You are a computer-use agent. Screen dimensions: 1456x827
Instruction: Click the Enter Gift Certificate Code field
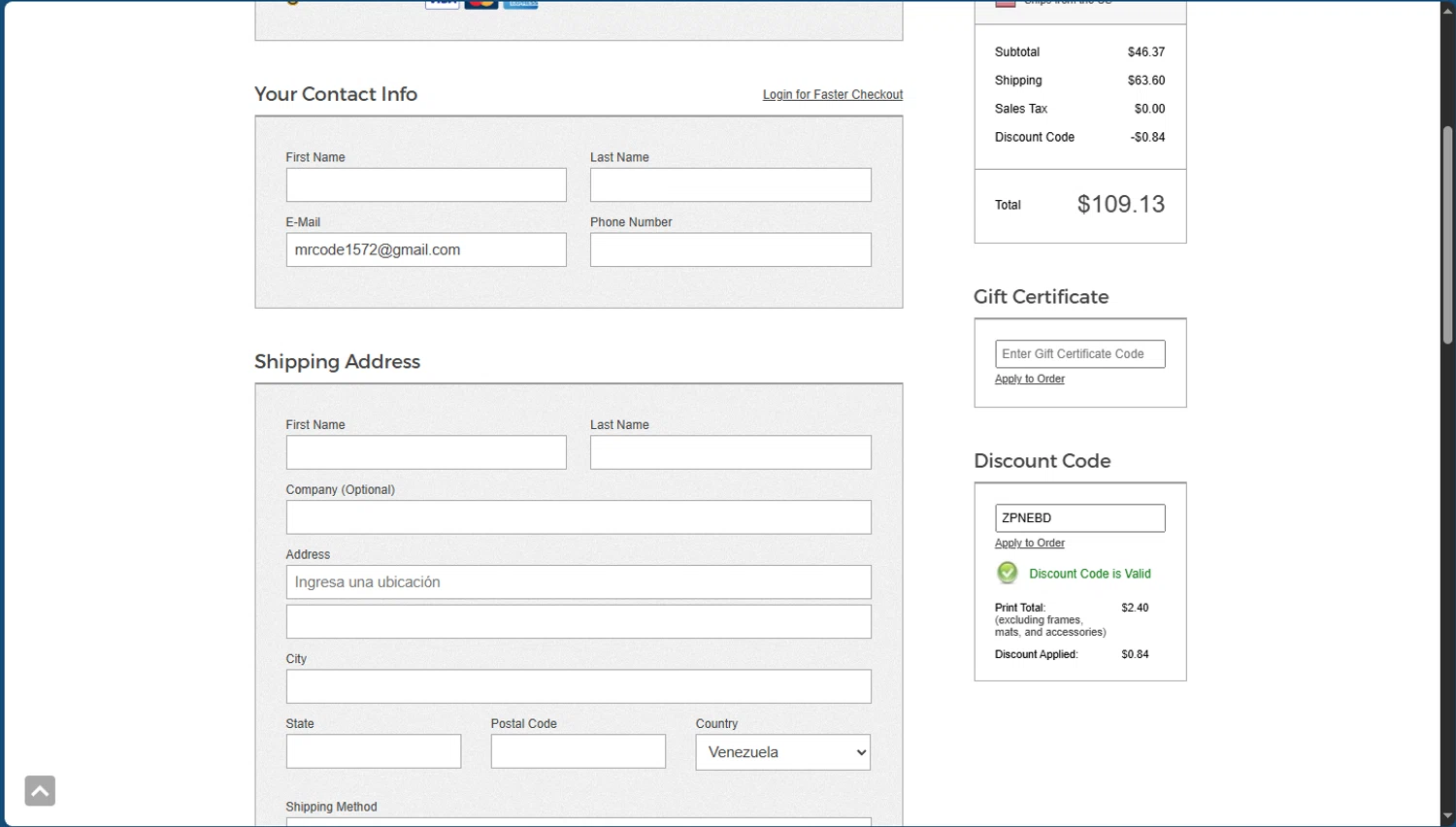(x=1080, y=354)
